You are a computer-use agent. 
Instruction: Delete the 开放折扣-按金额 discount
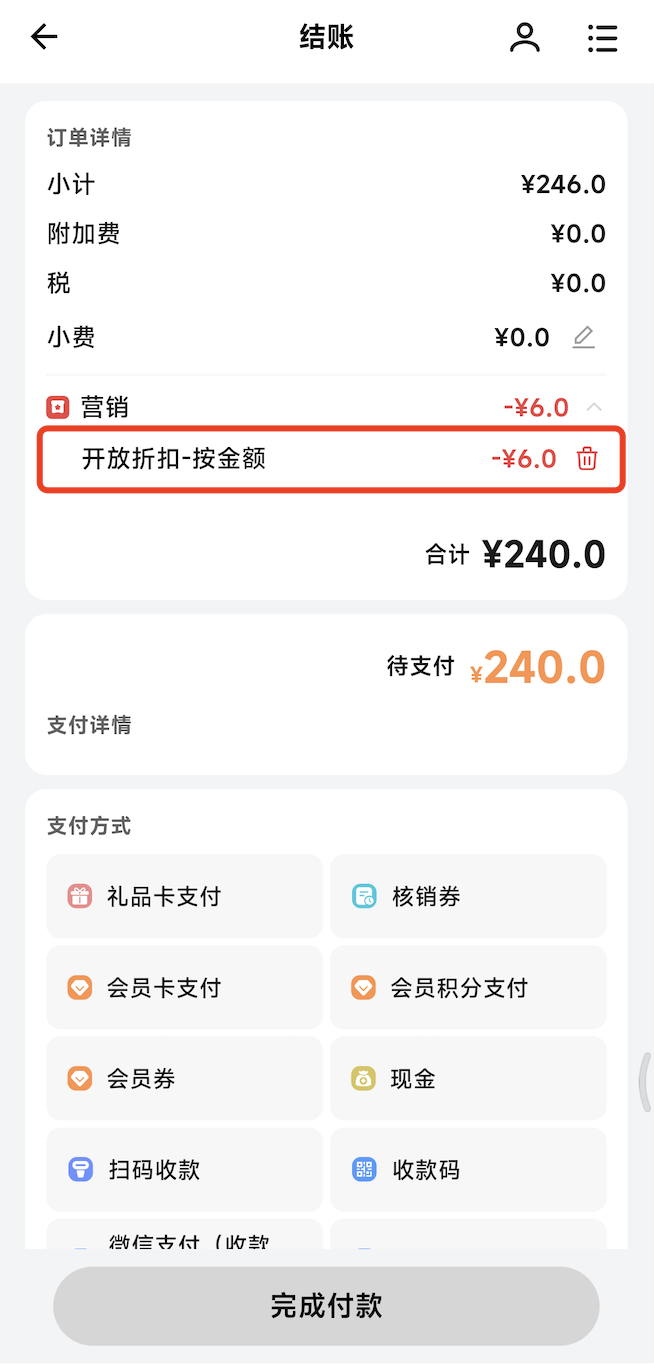(587, 459)
